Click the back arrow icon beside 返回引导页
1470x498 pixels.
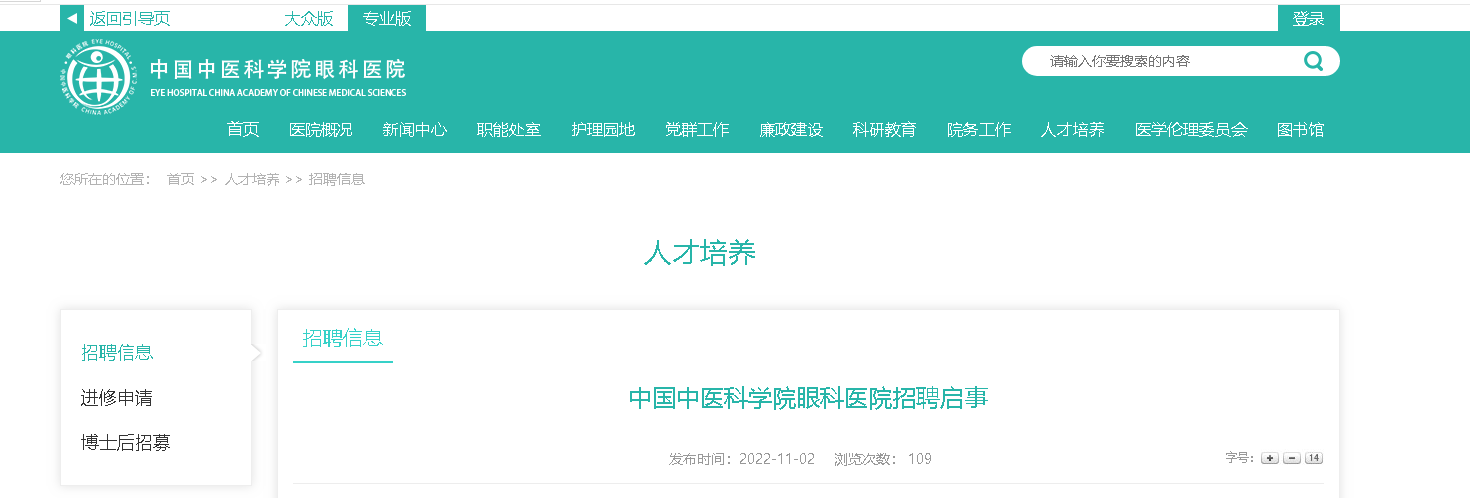[71, 18]
